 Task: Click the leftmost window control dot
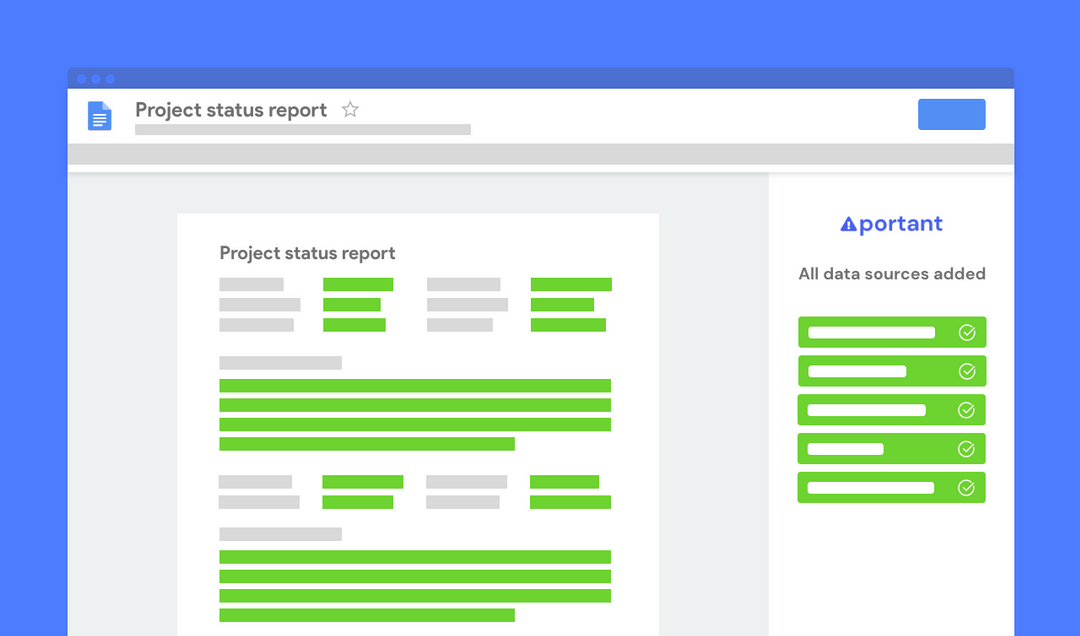pyautogui.click(x=81, y=78)
